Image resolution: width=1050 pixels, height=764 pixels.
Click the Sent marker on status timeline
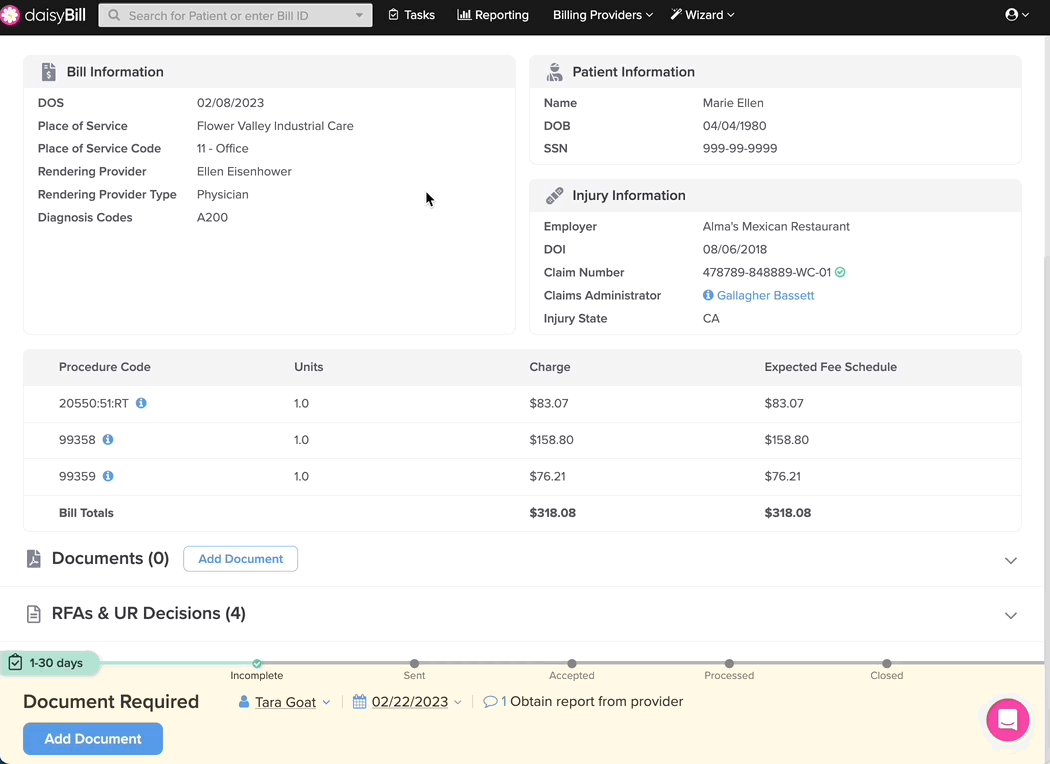click(415, 664)
